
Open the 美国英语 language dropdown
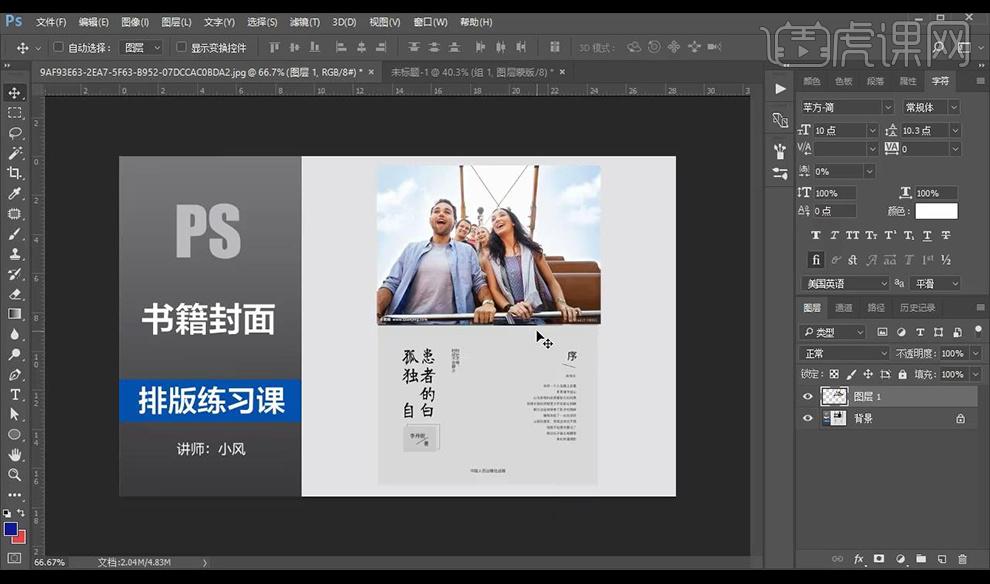point(845,284)
